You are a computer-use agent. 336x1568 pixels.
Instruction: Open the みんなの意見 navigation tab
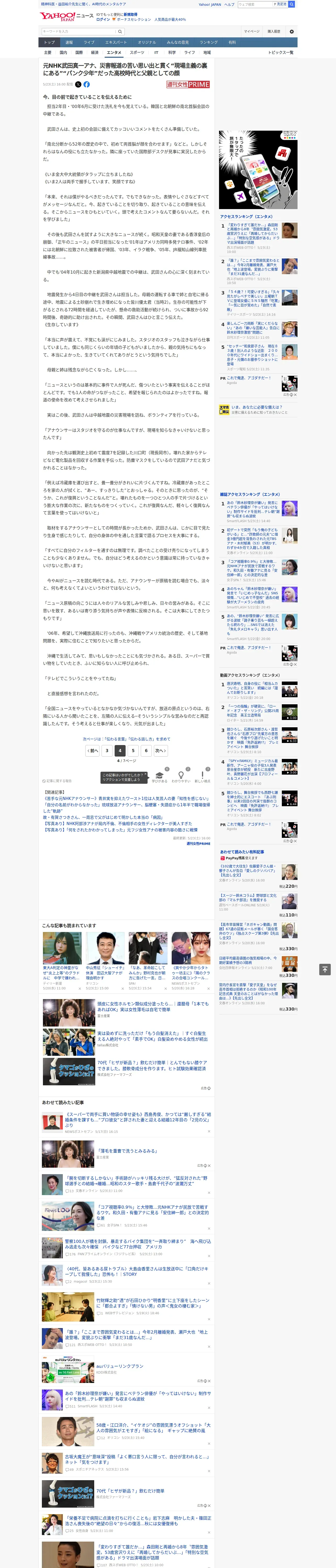pyautogui.click(x=177, y=43)
